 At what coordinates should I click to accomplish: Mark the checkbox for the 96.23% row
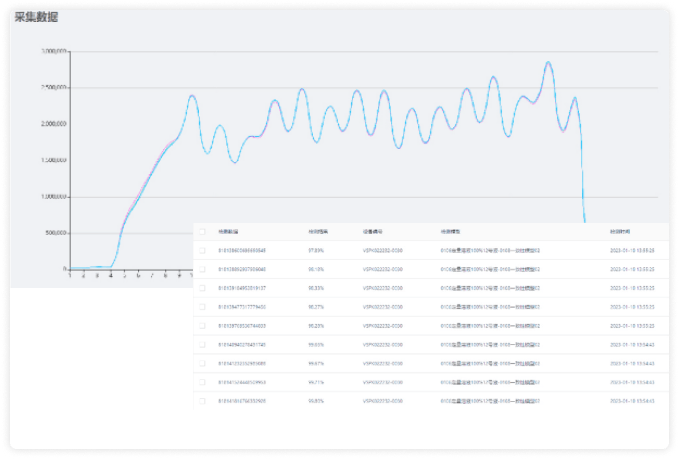point(202,326)
